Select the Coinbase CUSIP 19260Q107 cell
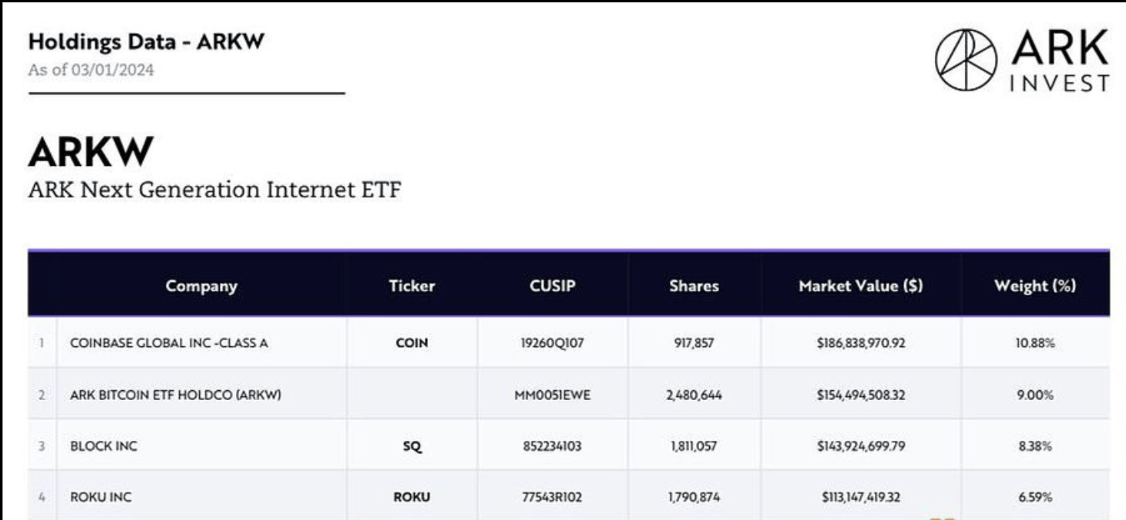Screen dimensions: 1126x520 [552, 343]
